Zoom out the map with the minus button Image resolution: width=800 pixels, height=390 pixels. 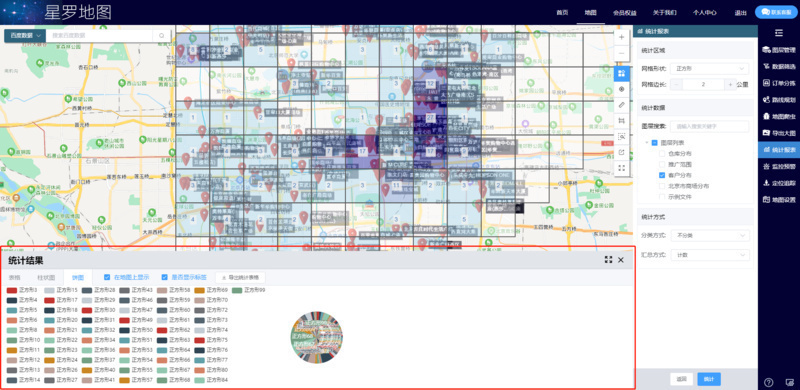(x=621, y=53)
